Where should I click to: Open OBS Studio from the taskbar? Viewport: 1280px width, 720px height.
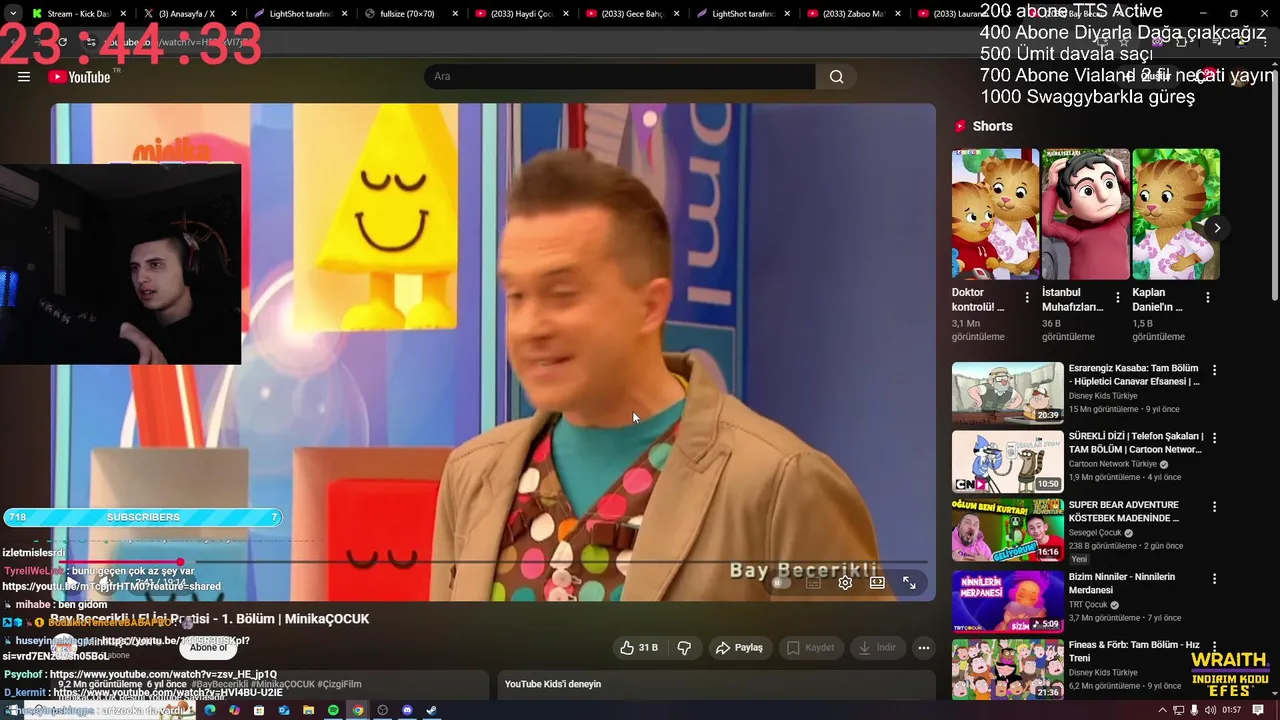382,710
